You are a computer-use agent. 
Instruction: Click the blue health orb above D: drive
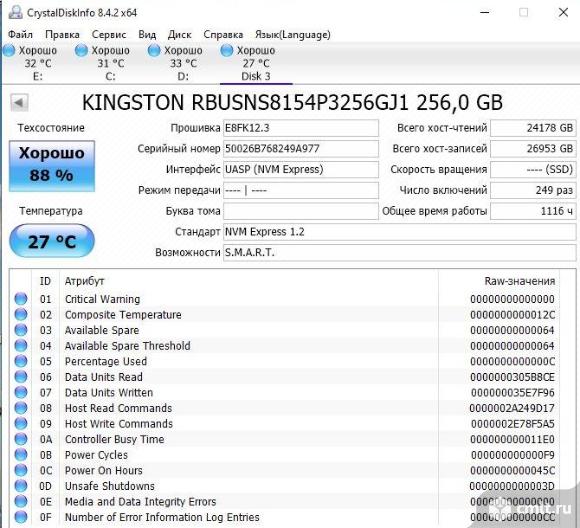[154, 50]
